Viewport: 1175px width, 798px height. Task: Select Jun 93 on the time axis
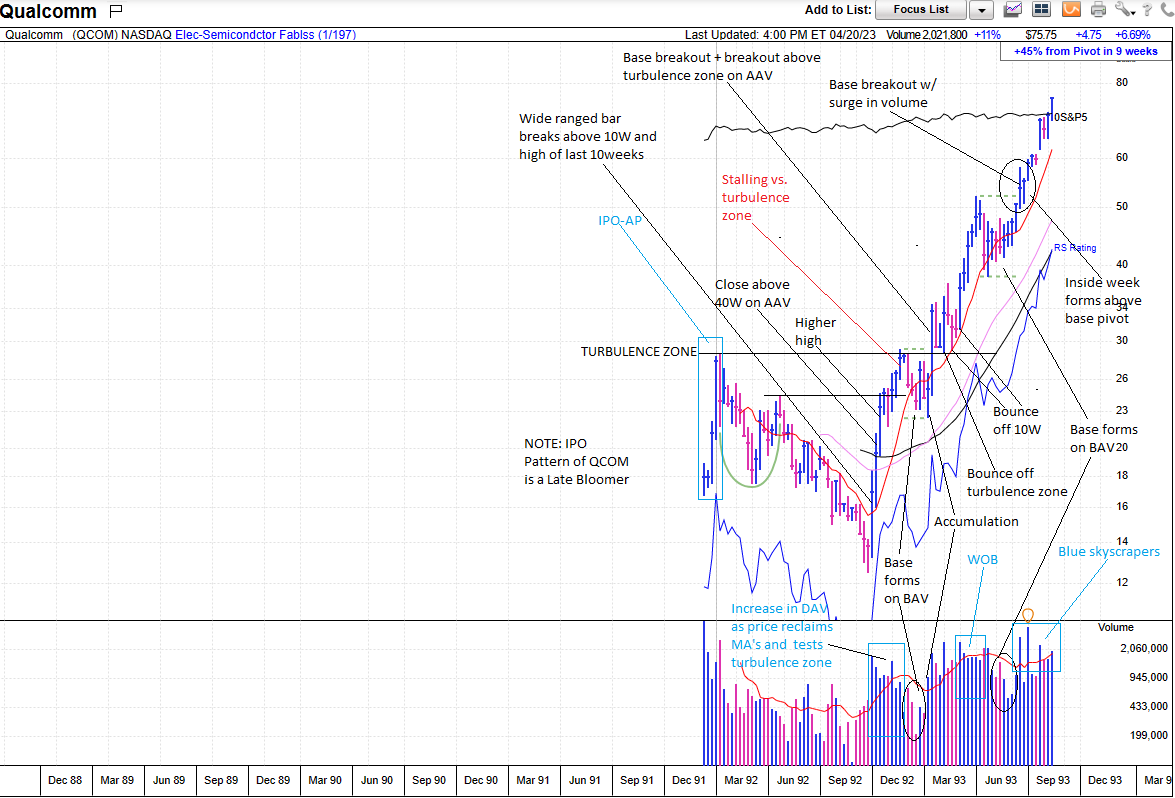(x=1000, y=780)
